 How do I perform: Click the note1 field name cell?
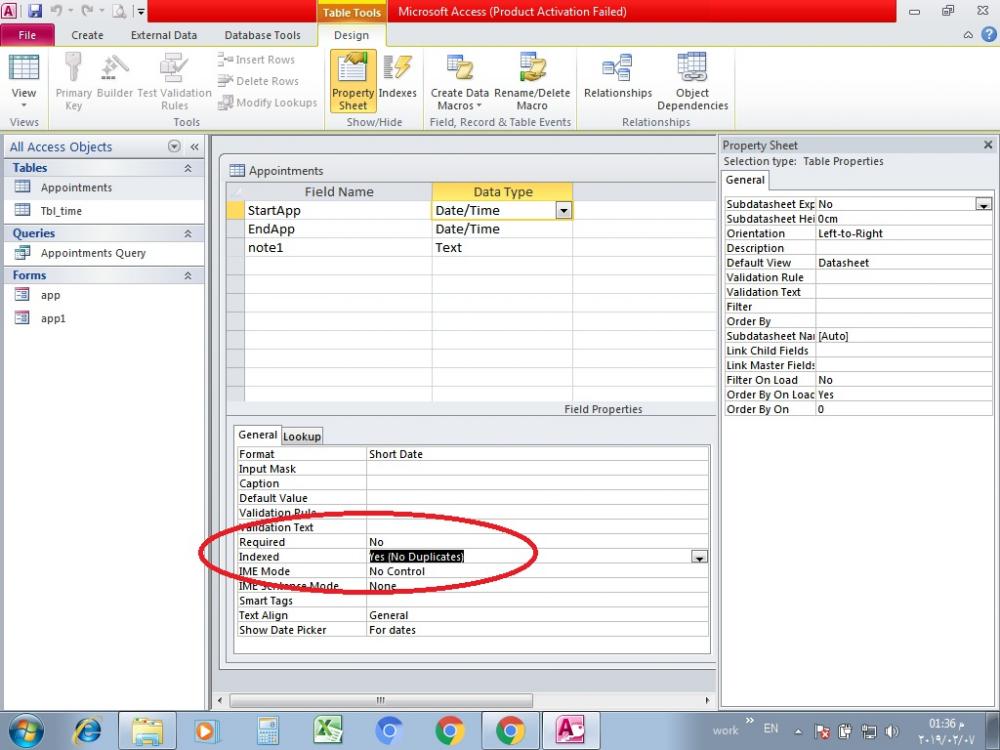coord(338,247)
